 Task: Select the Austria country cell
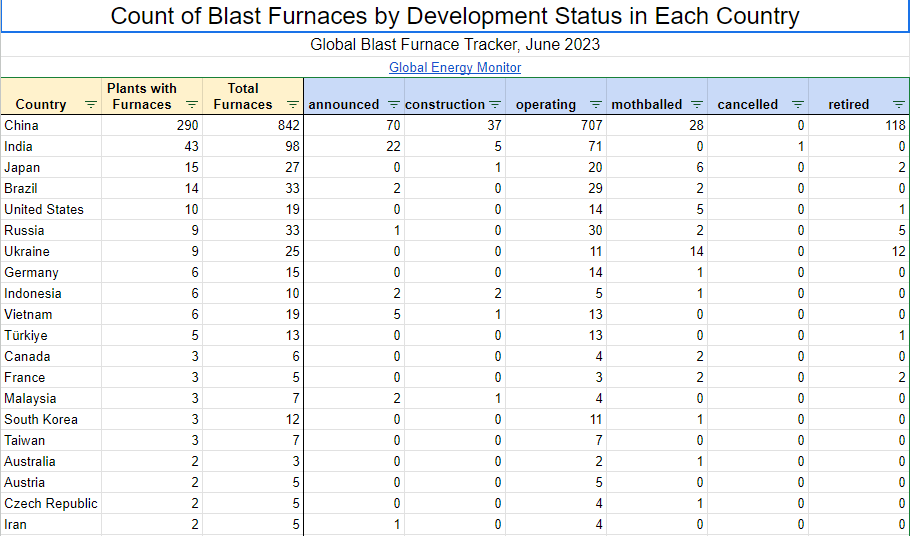51,482
